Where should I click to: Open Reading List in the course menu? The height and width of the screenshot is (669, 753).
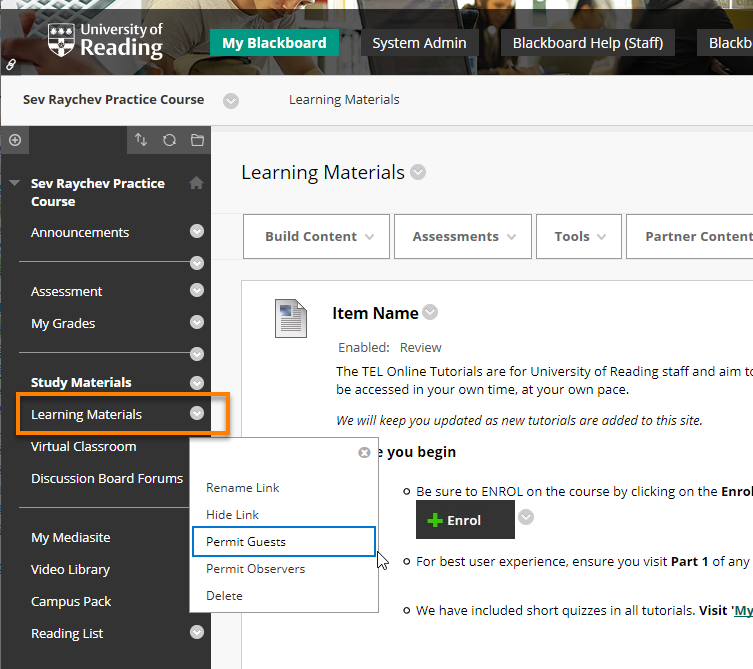pyautogui.click(x=67, y=634)
